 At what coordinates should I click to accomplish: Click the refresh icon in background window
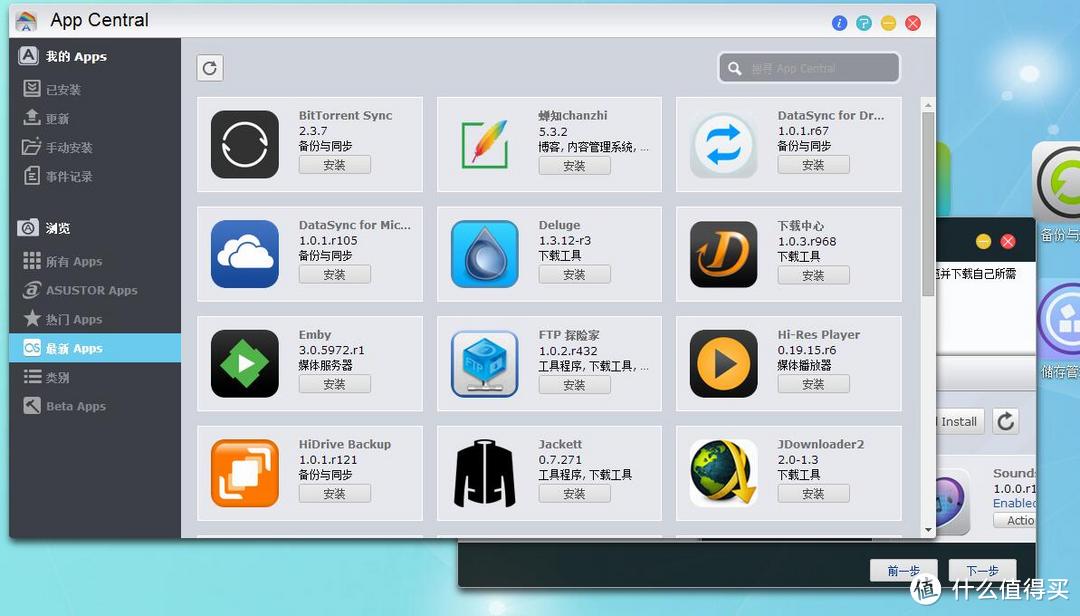click(x=1006, y=421)
